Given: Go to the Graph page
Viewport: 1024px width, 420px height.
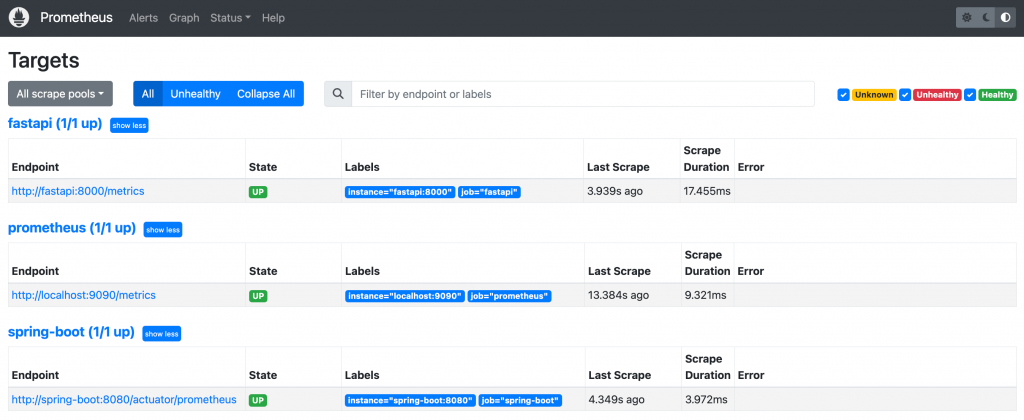Looking at the screenshot, I should 184,18.
